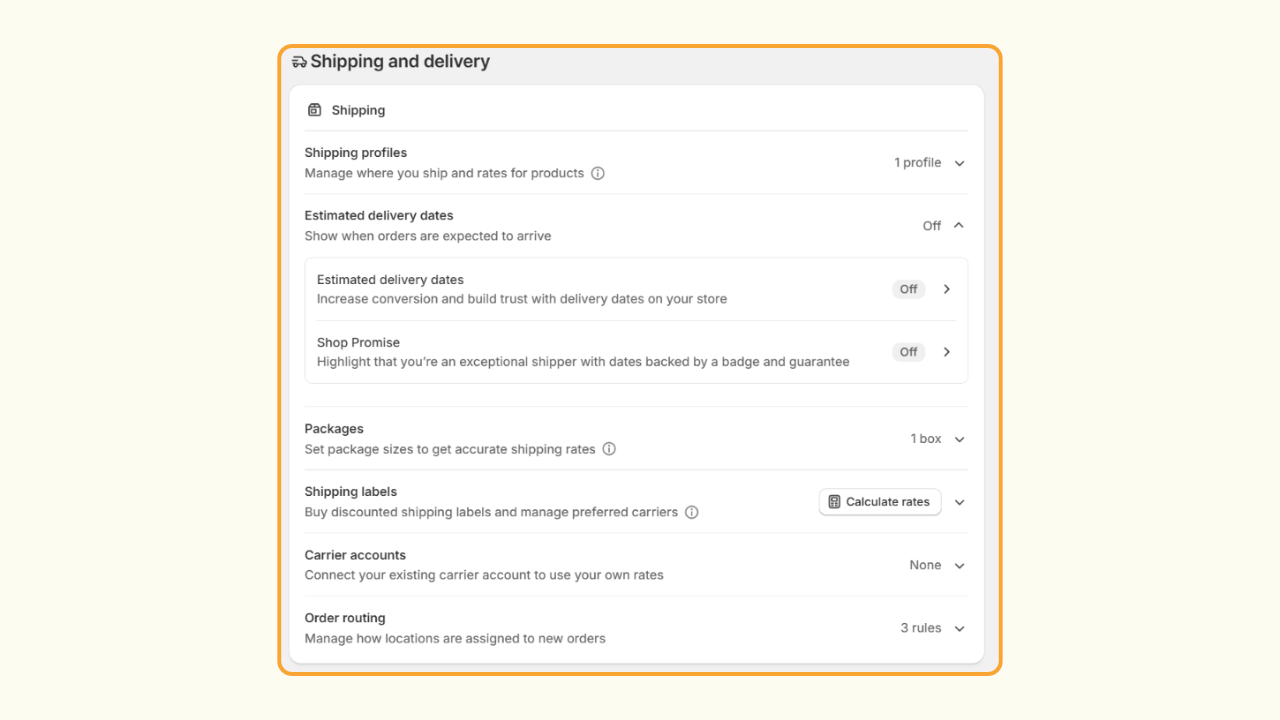Collapse the Estimated delivery dates section
This screenshot has height=720, width=1280.
[x=959, y=226]
